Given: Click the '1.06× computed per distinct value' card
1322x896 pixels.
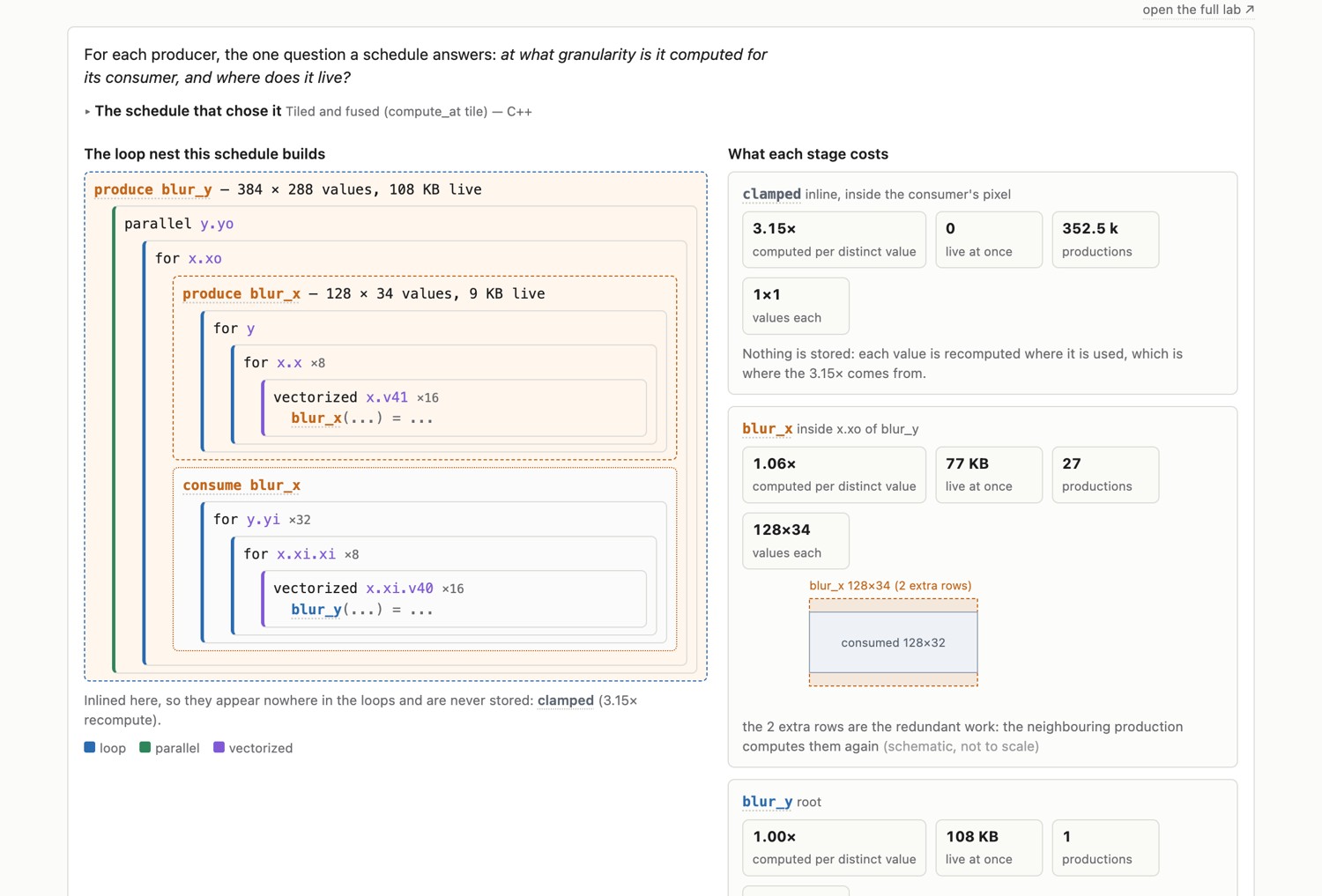Looking at the screenshot, I should pos(834,475).
